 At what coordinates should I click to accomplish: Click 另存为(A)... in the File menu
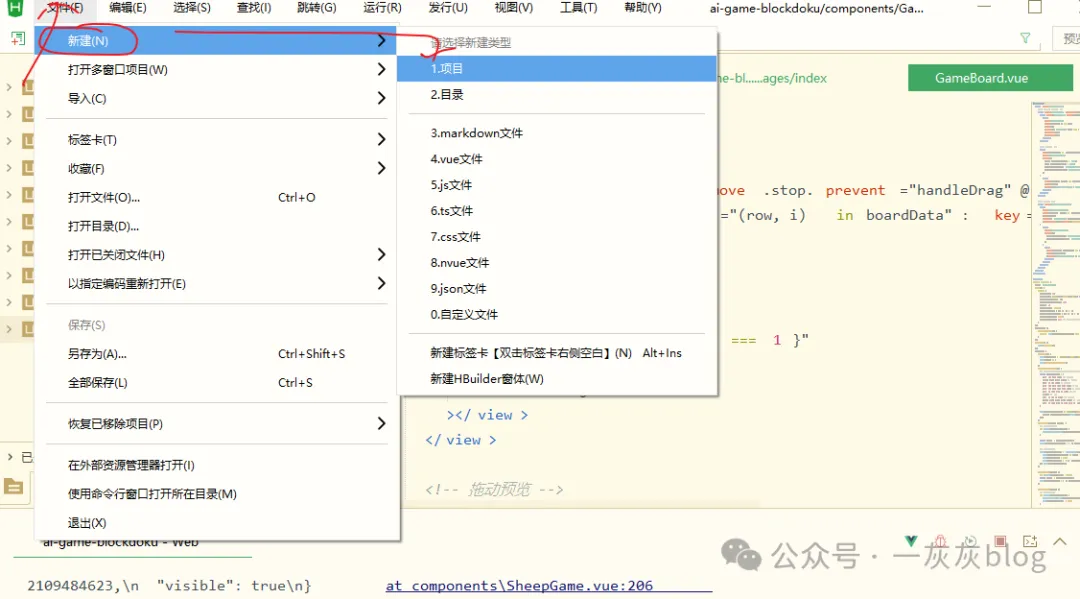97,354
